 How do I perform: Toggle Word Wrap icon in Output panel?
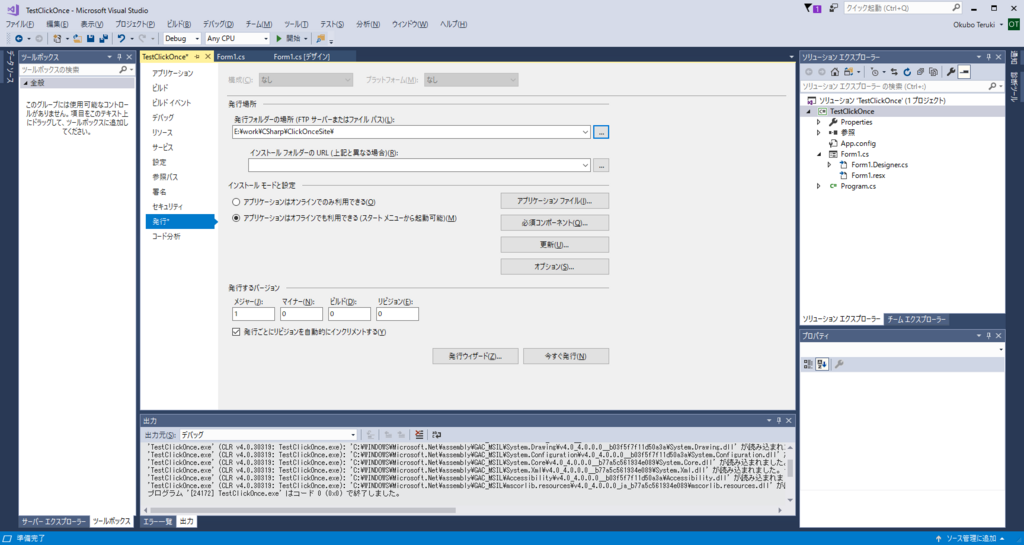(436, 435)
